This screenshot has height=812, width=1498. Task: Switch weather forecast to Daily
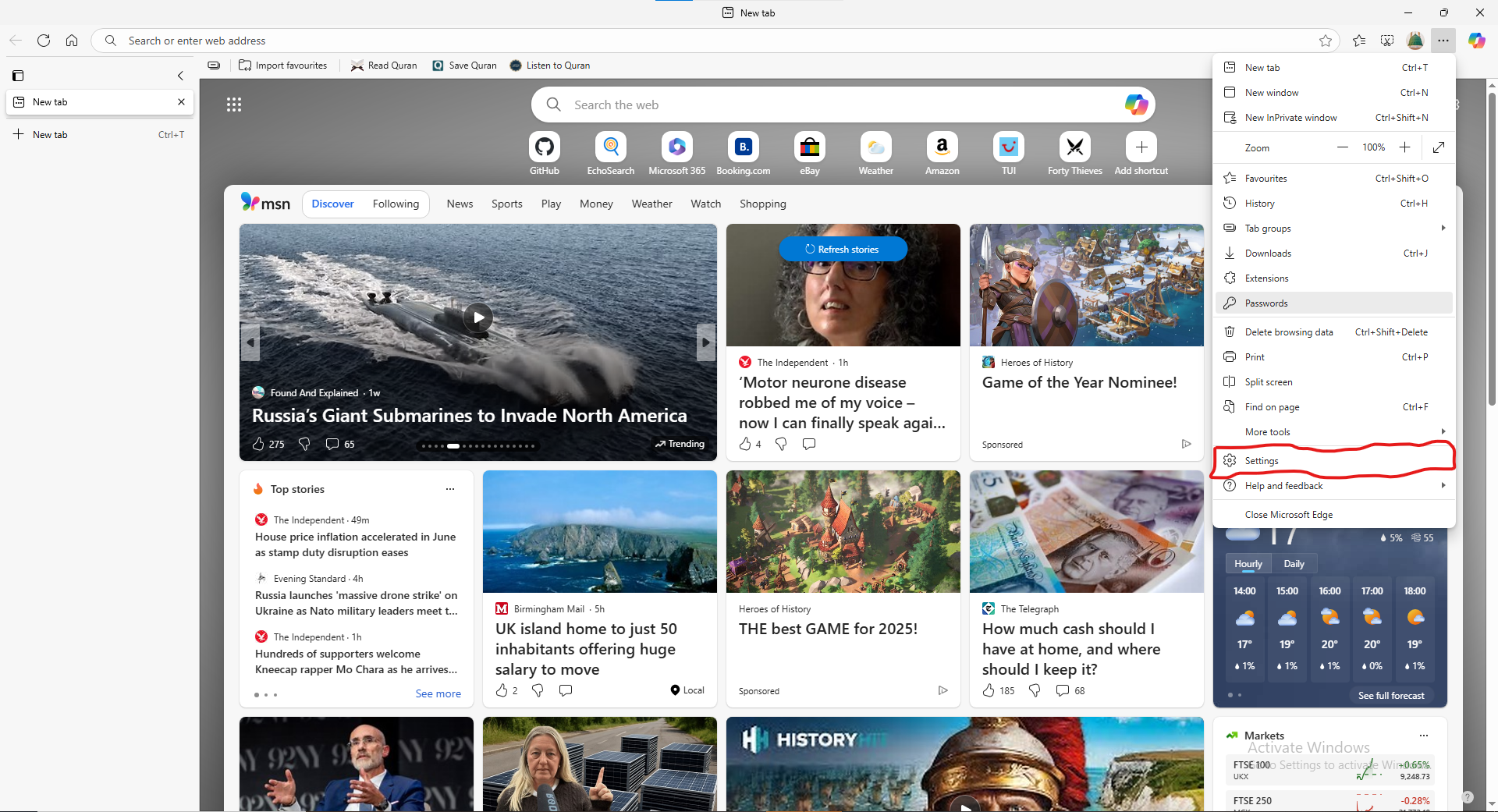[x=1294, y=564]
